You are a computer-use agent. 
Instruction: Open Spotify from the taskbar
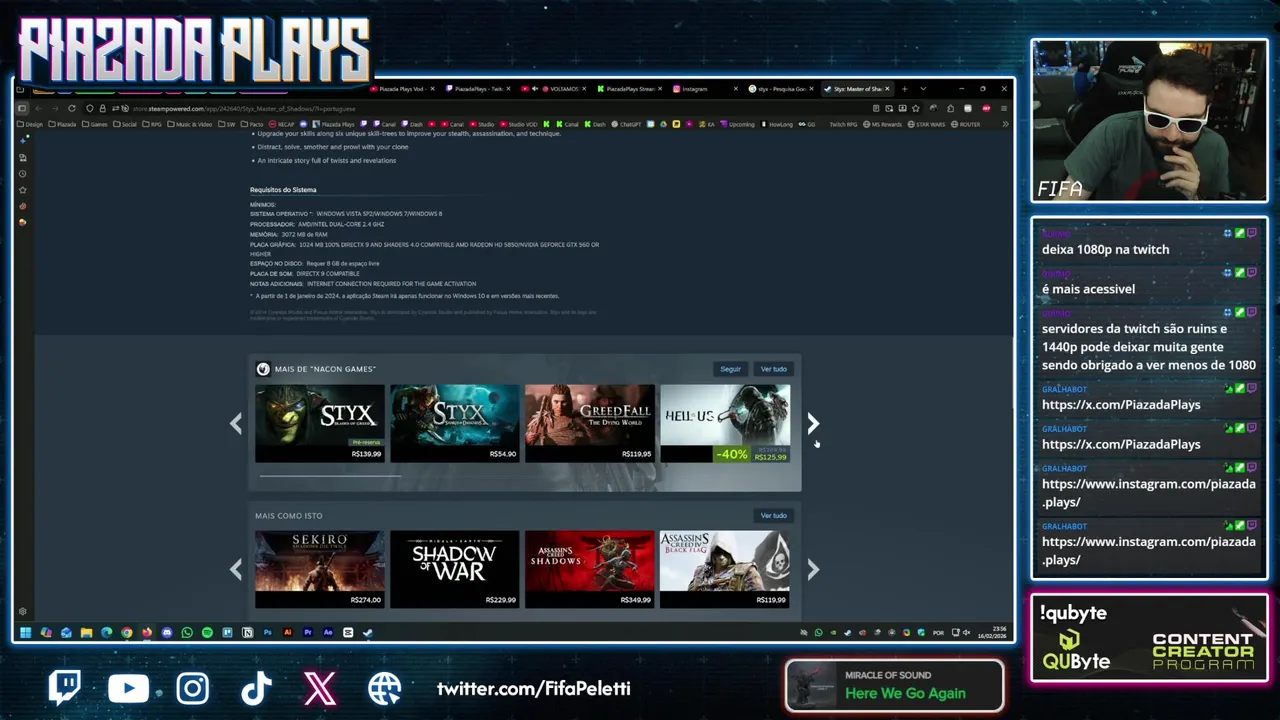coord(207,632)
